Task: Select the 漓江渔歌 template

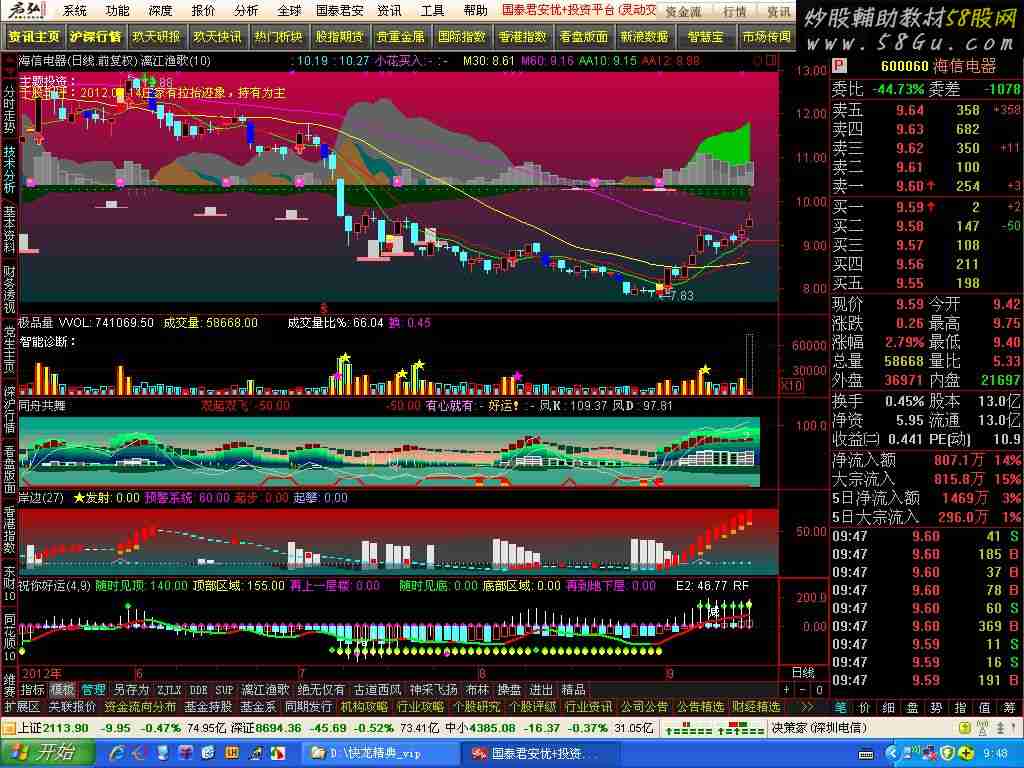Action: click(264, 690)
